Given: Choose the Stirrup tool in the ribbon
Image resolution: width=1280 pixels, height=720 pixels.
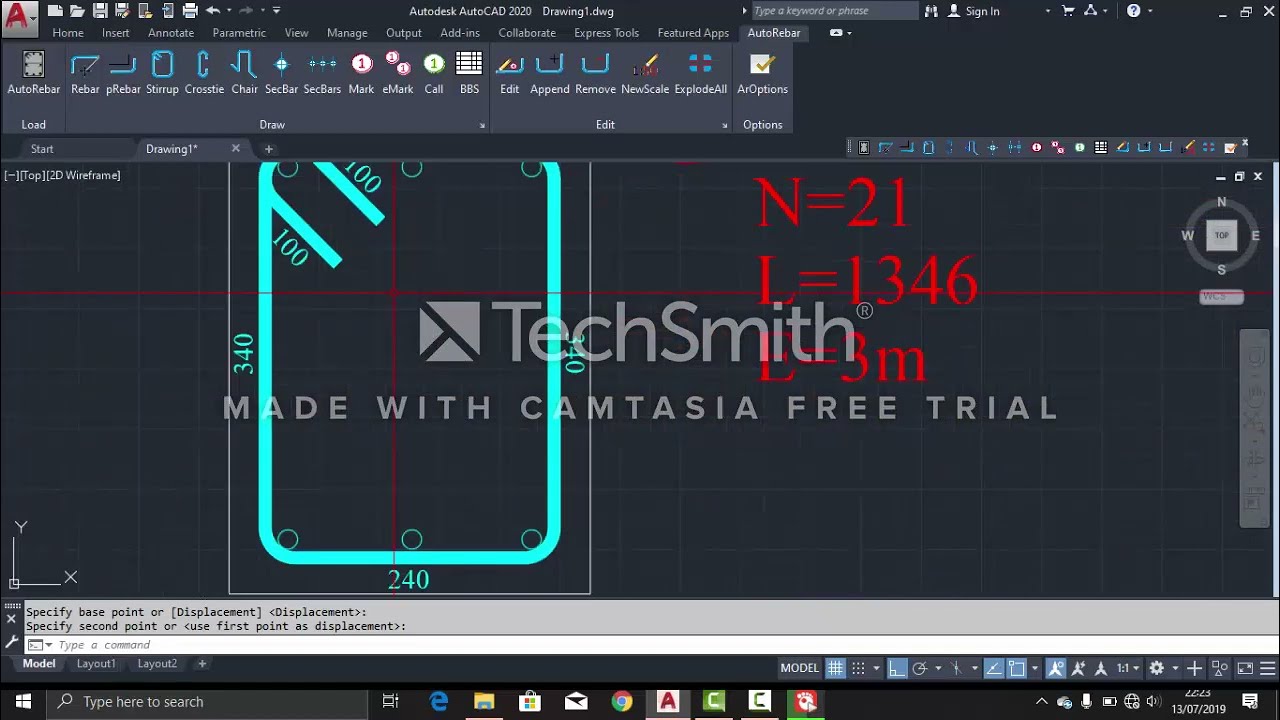Looking at the screenshot, I should click(x=162, y=74).
